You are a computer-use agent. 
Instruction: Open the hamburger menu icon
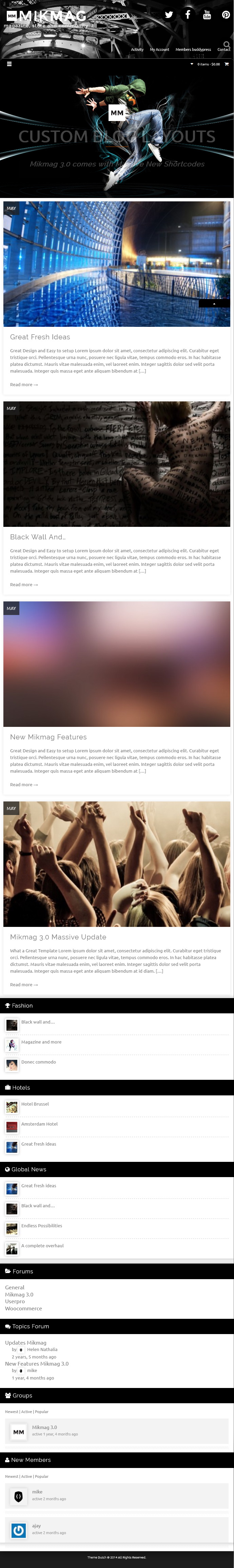(x=9, y=63)
